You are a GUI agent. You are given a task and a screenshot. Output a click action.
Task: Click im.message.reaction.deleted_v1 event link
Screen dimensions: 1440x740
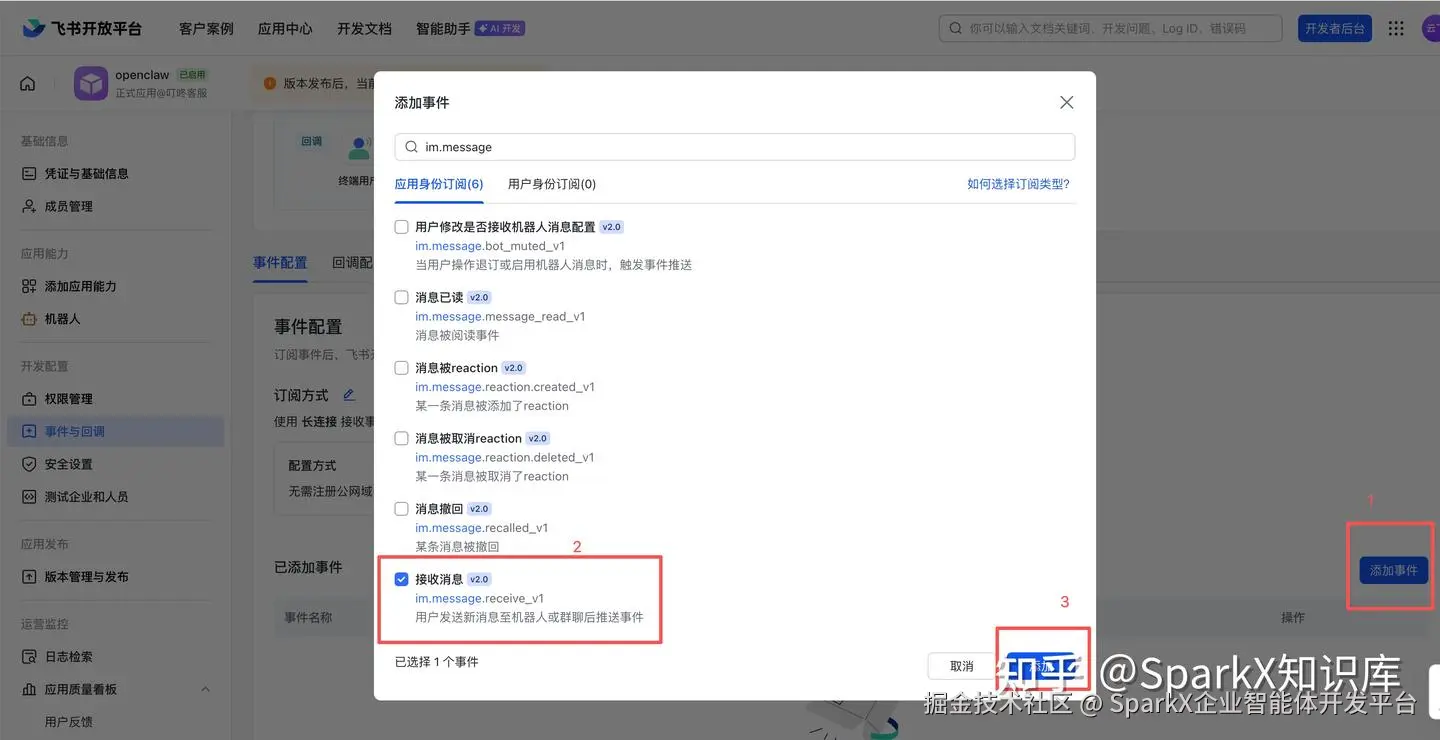pos(505,457)
